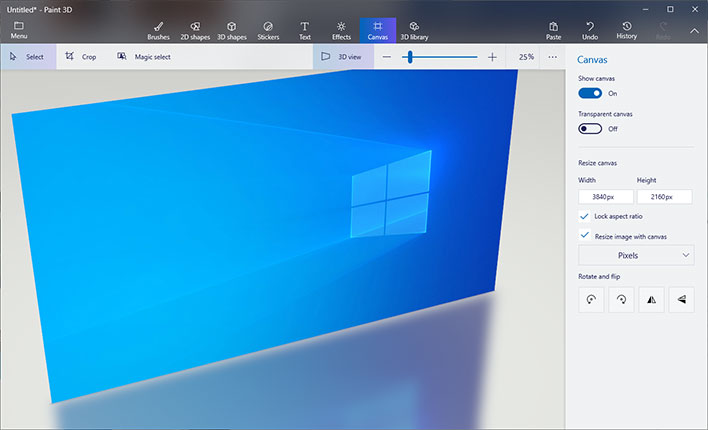Open the Menu folder icon
The image size is (708, 430).
pyautogui.click(x=19, y=30)
